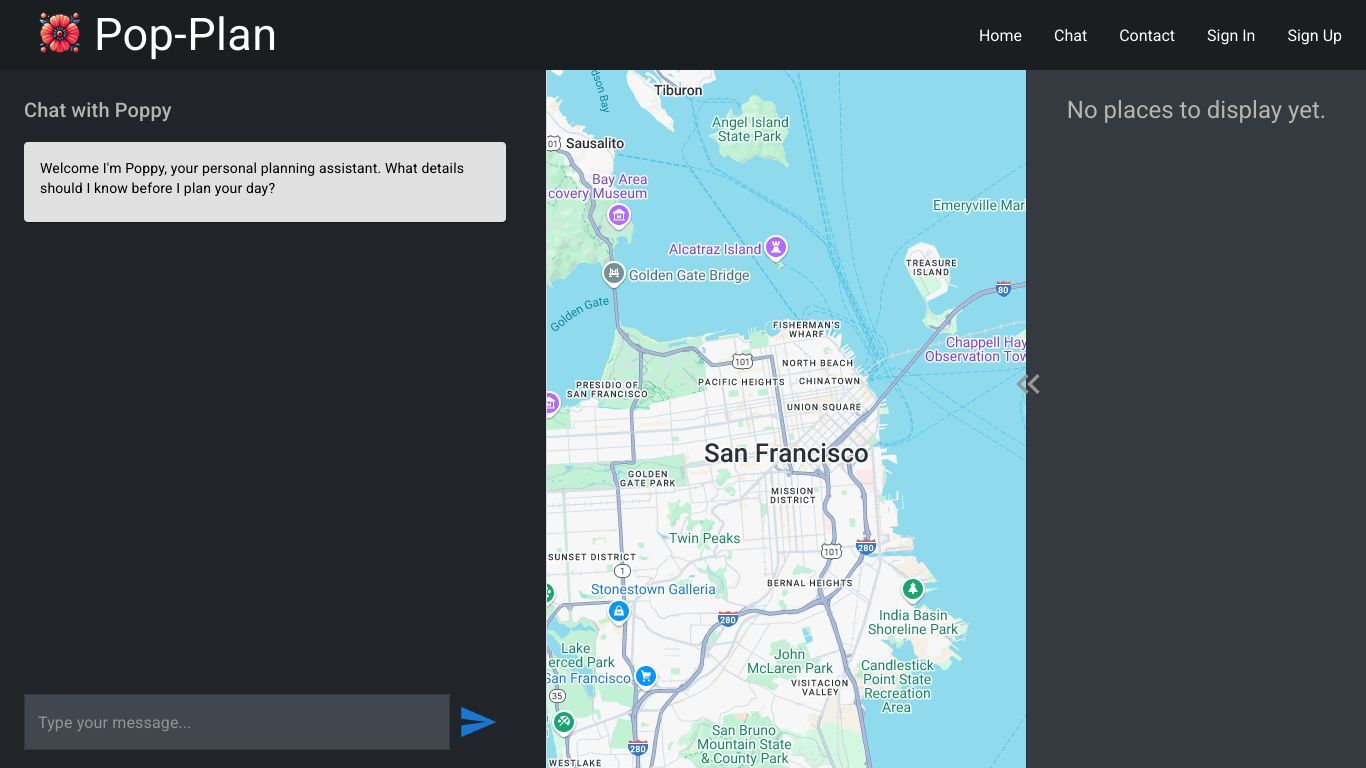Click the Pop-Plan poppy flower logo
This screenshot has width=1366, height=768.
pos(60,33)
